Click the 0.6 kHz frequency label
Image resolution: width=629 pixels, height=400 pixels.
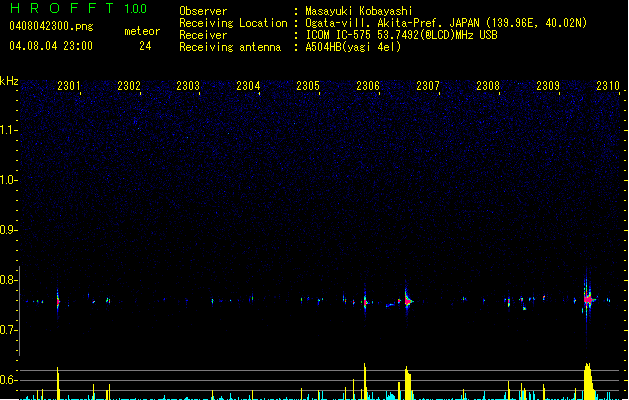[8, 380]
